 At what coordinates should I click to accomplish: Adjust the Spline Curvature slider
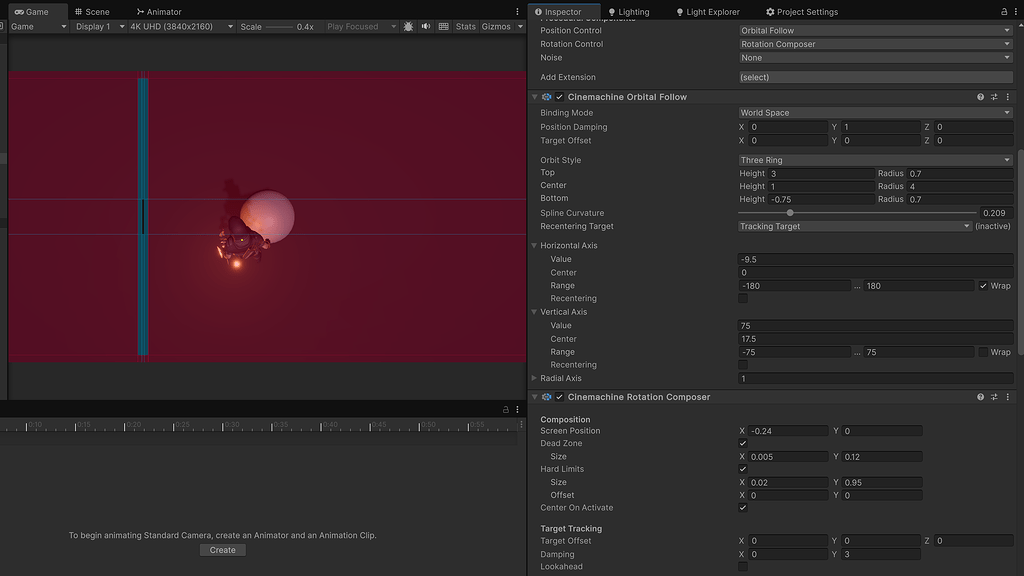pyautogui.click(x=789, y=212)
